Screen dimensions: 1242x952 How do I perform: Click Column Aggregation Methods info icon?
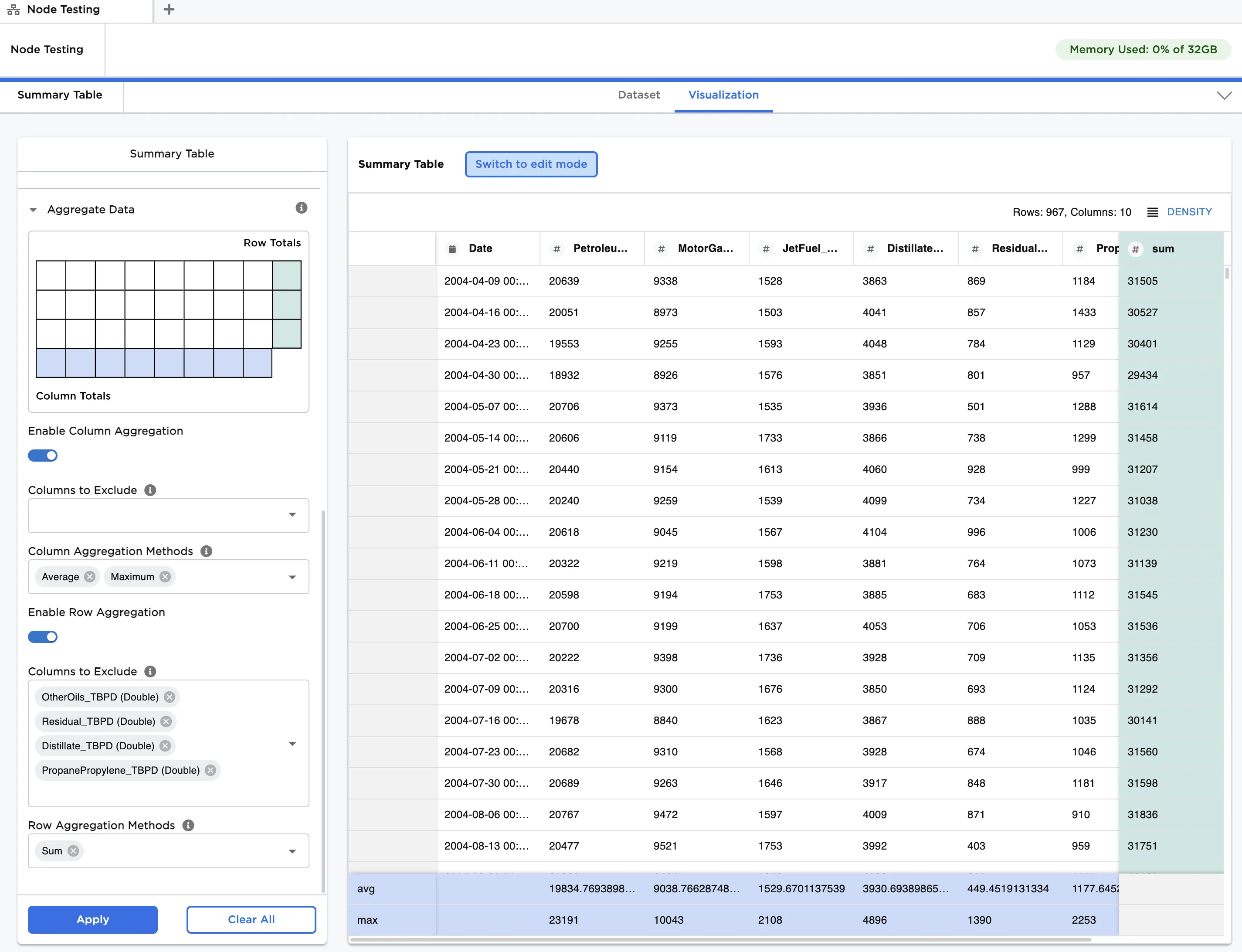[x=206, y=551]
